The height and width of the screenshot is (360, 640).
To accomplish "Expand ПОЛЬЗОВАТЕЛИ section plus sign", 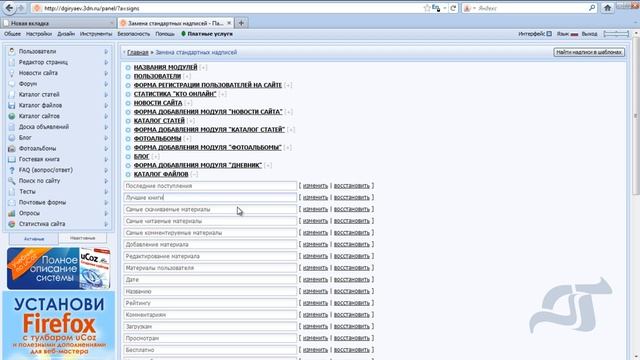I will (x=187, y=76).
